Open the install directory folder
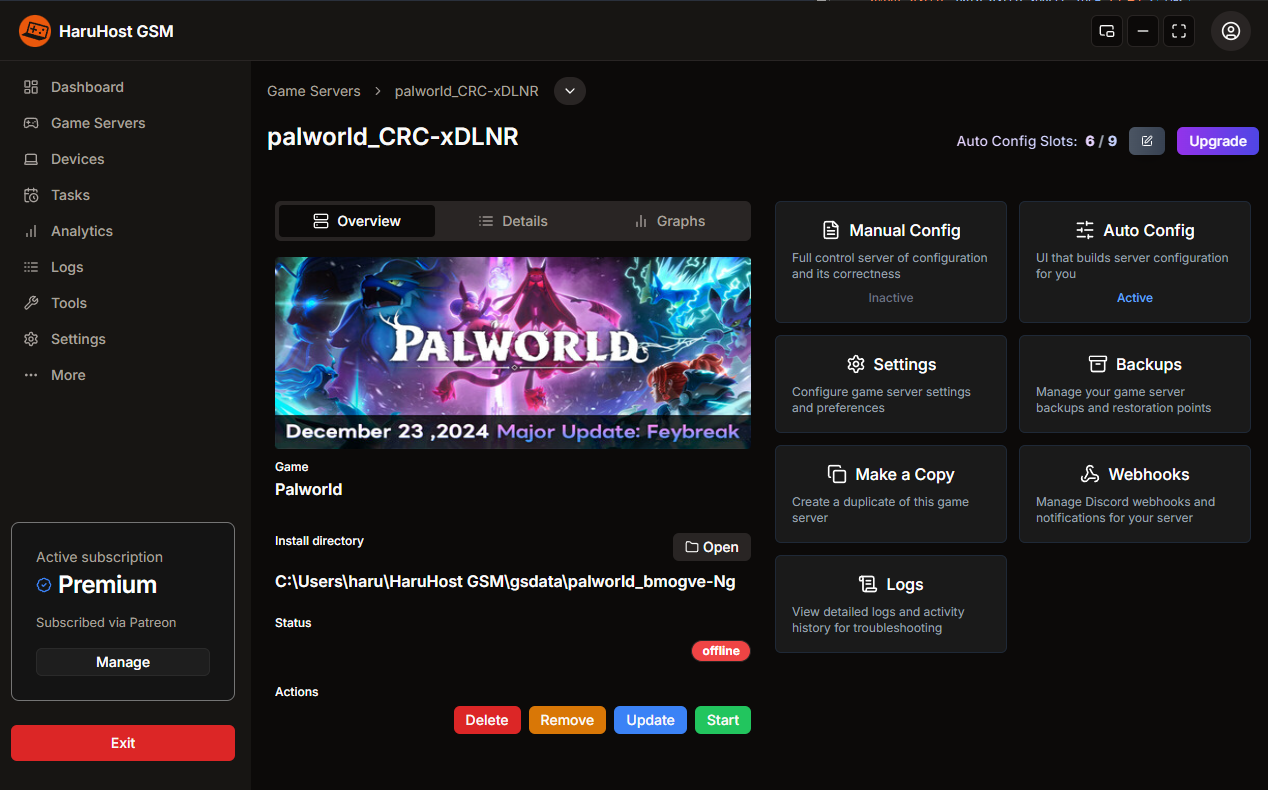1268x790 pixels. click(712, 547)
